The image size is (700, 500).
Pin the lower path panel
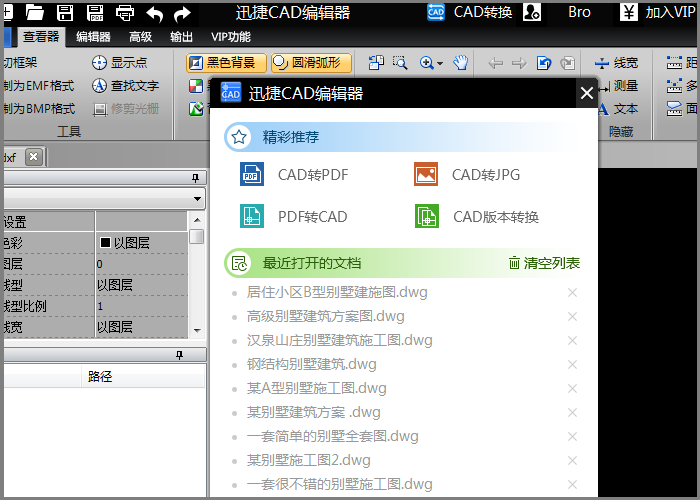pyautogui.click(x=179, y=355)
